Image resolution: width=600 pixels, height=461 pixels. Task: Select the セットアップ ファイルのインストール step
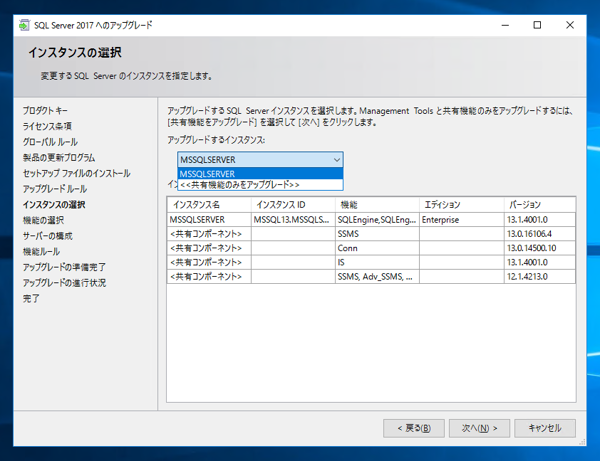point(77,173)
